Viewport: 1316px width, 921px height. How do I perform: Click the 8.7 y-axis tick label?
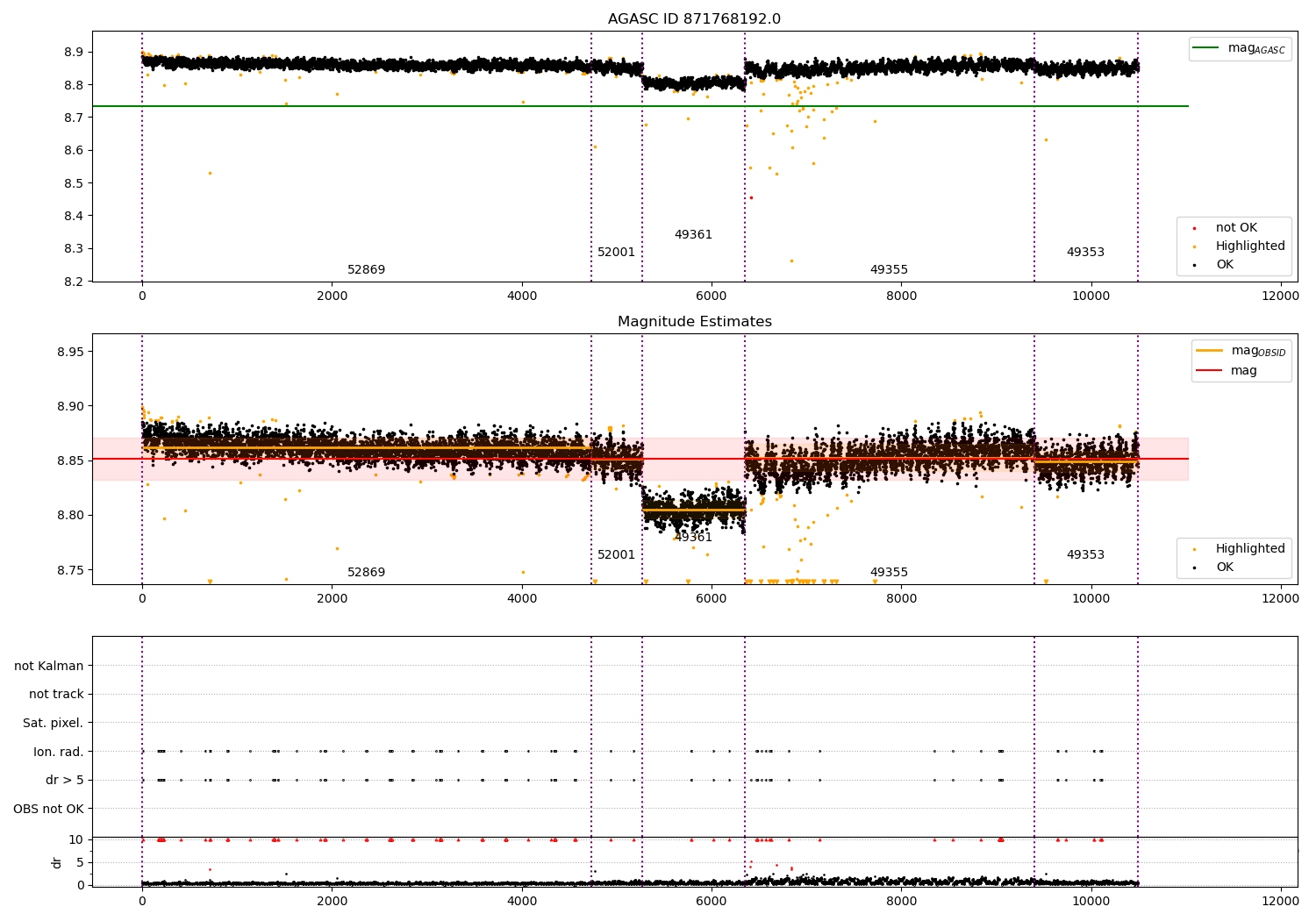74,118
